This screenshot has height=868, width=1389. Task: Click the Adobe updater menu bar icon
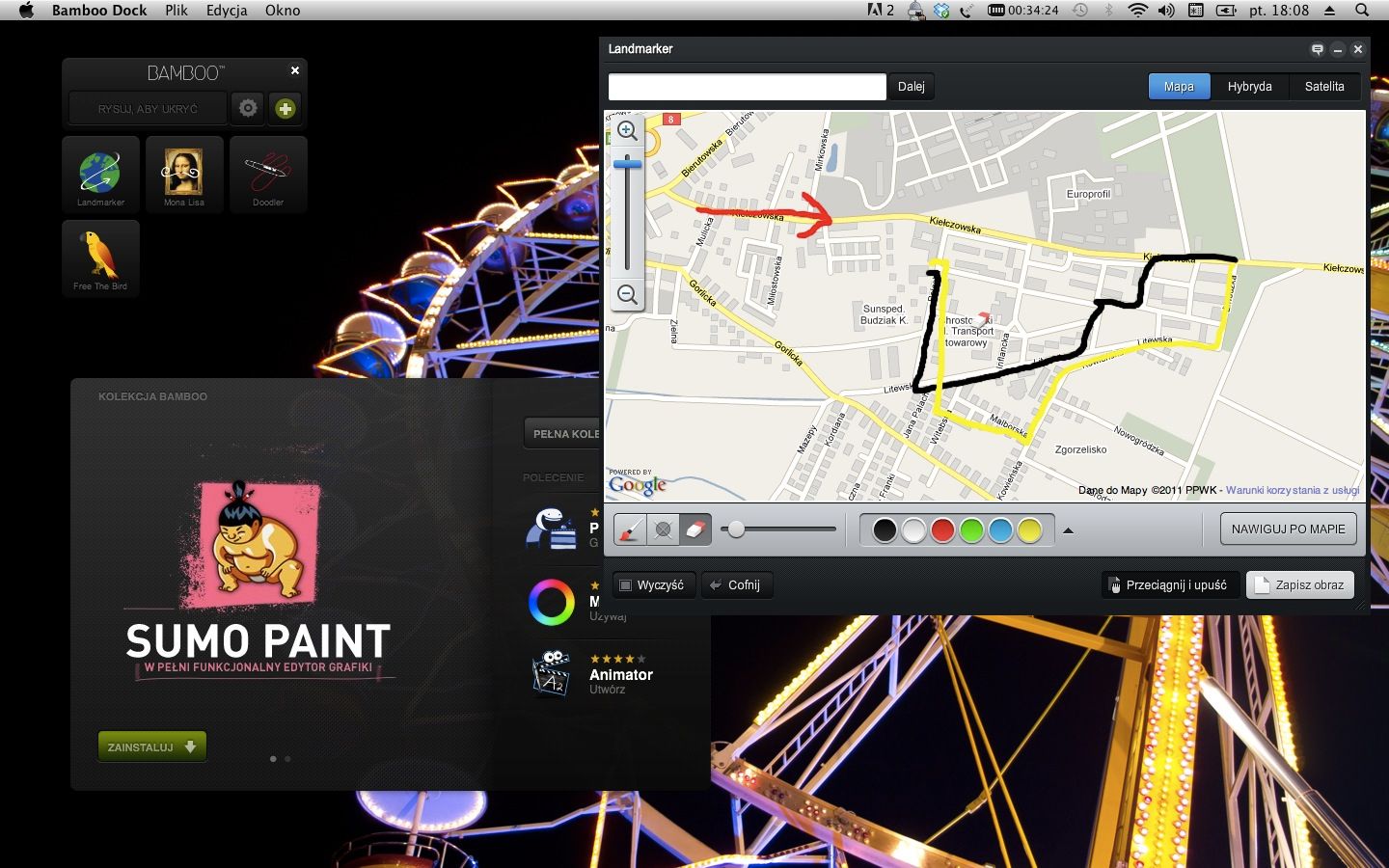pos(880,11)
